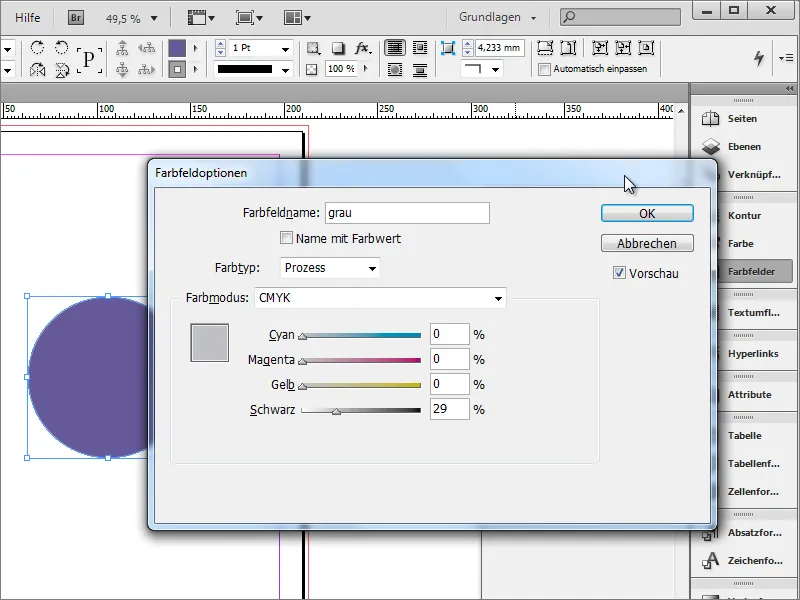Click the gray color preview swatch in dialog
Viewport: 800px width, 600px height.
(210, 342)
